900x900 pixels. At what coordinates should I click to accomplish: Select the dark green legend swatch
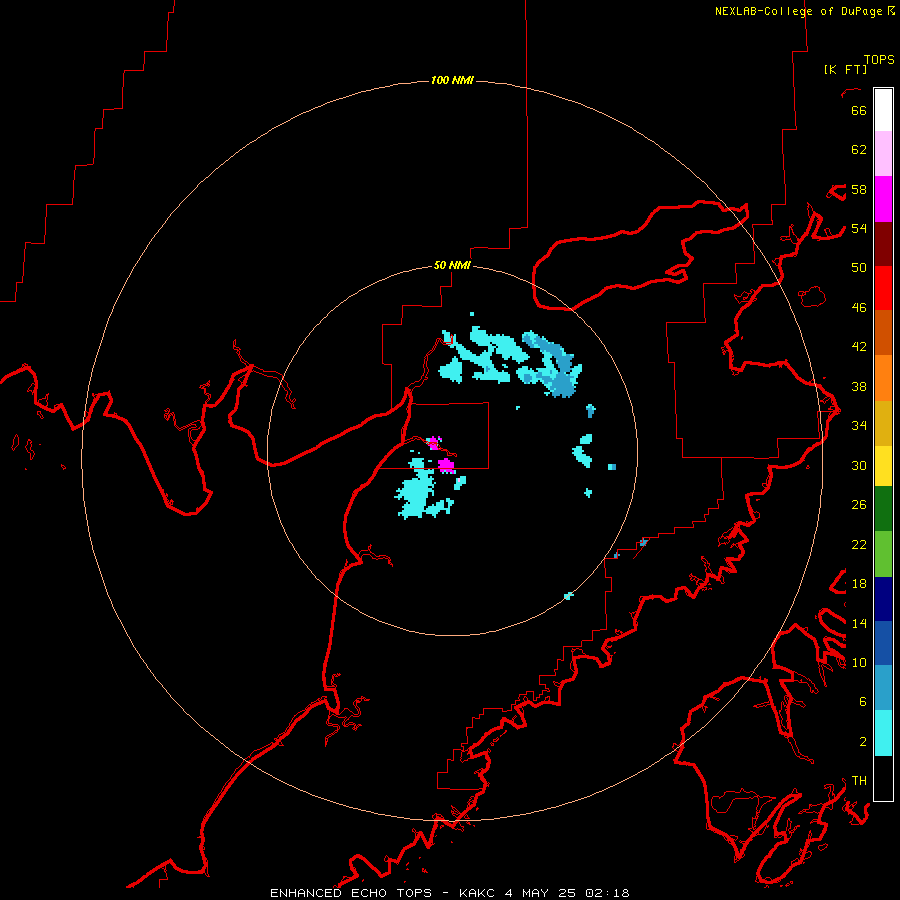point(883,509)
